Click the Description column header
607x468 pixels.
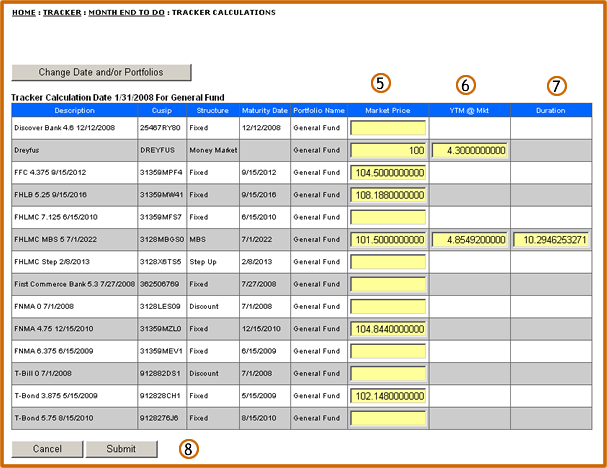click(74, 110)
